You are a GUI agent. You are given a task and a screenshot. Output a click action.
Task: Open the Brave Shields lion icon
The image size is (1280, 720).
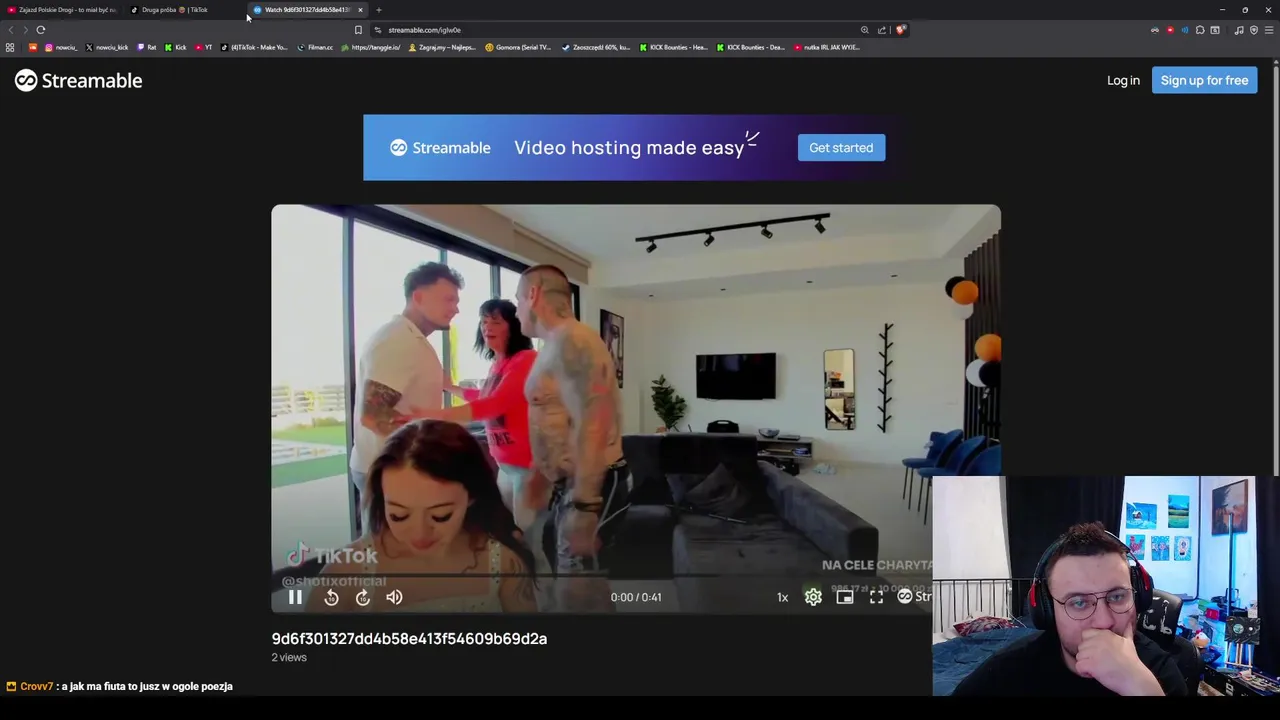click(x=900, y=30)
